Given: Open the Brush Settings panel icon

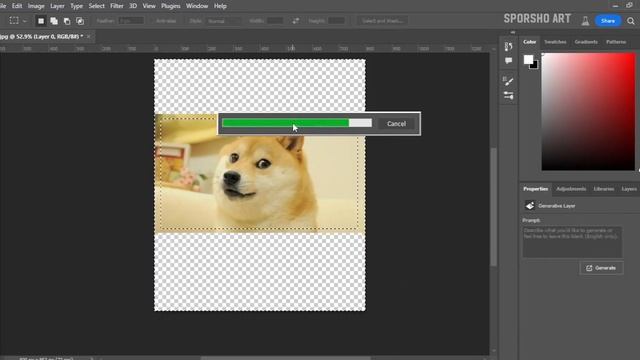Looking at the screenshot, I should click(x=508, y=81).
